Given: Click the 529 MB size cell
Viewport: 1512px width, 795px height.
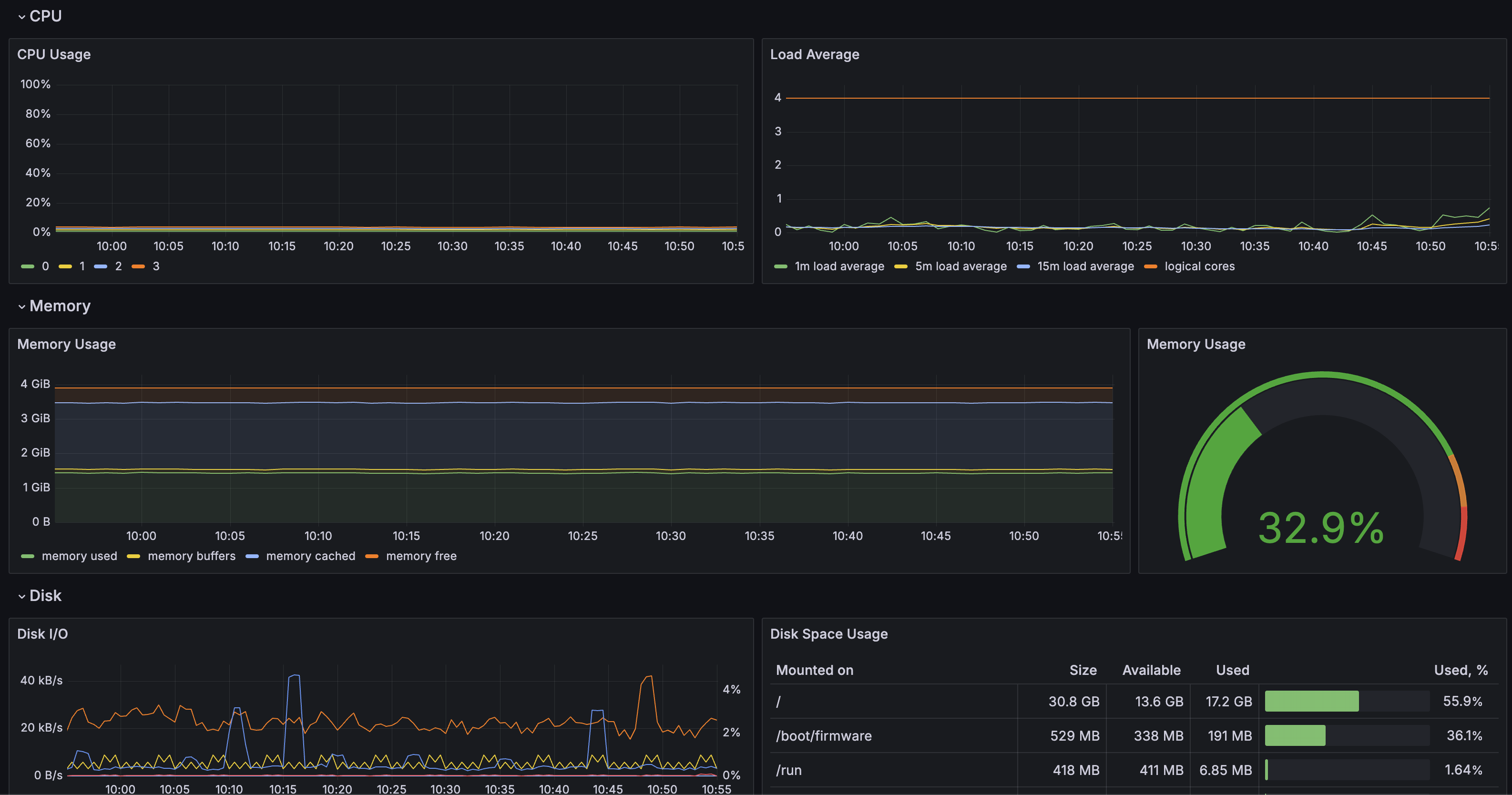Looking at the screenshot, I should (1062, 736).
